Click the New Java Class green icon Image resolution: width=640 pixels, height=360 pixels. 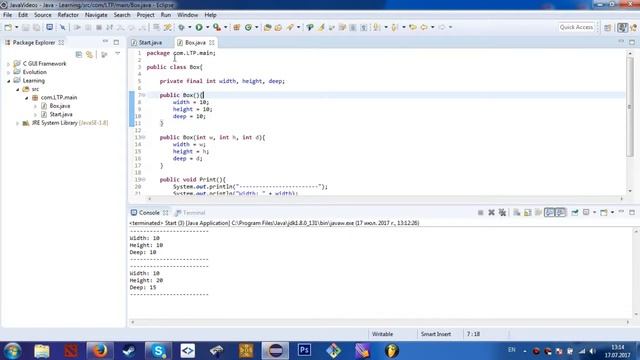click(x=248, y=27)
